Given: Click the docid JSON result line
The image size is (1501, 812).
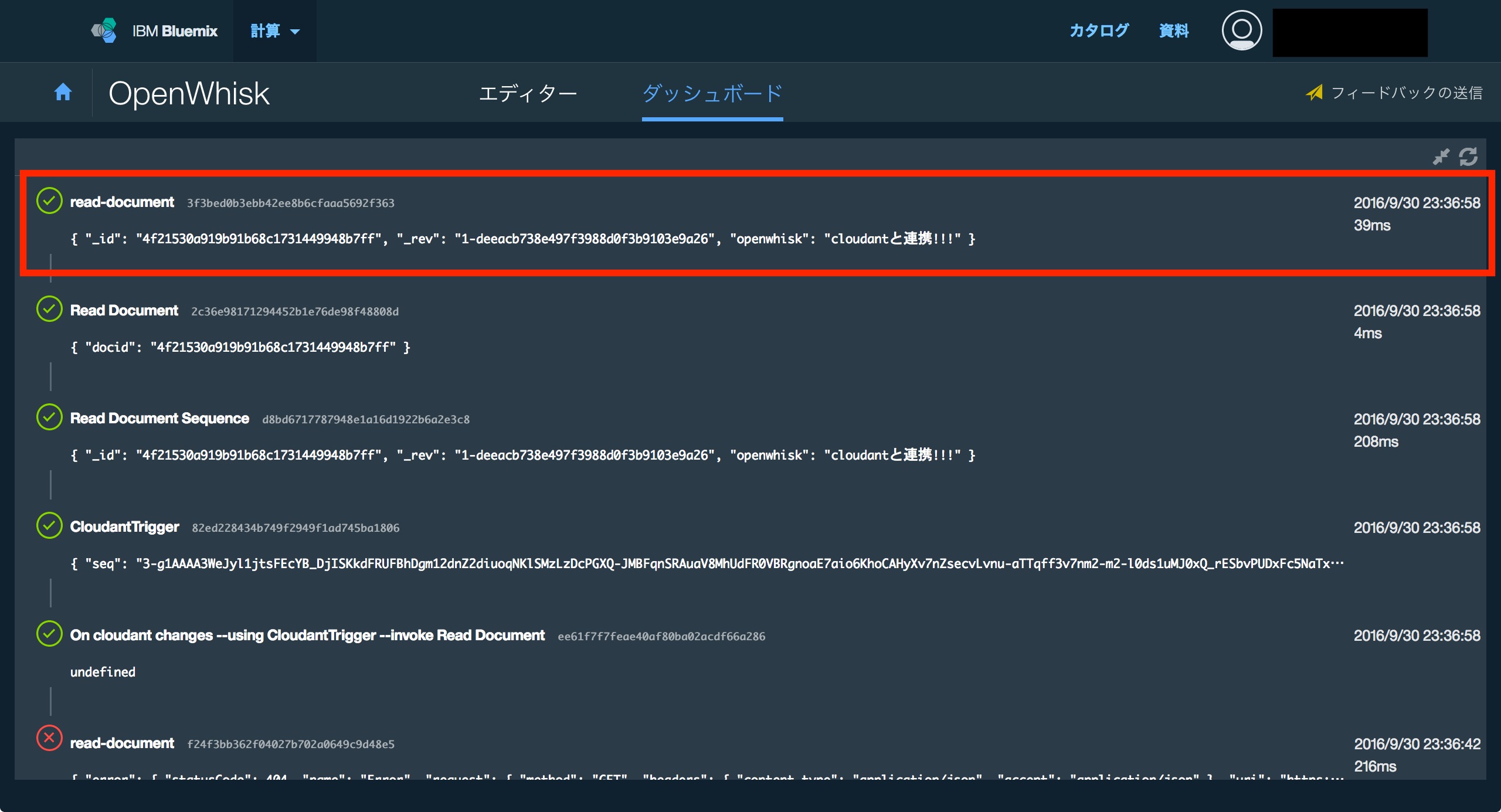Looking at the screenshot, I should click(240, 347).
